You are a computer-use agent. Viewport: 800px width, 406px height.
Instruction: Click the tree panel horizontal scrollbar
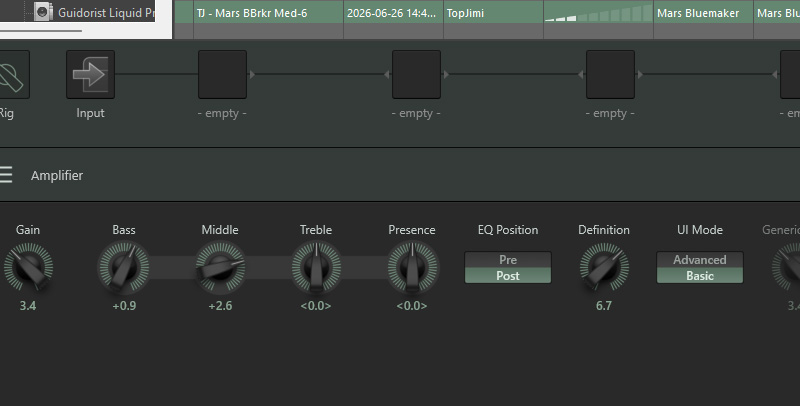41,31
